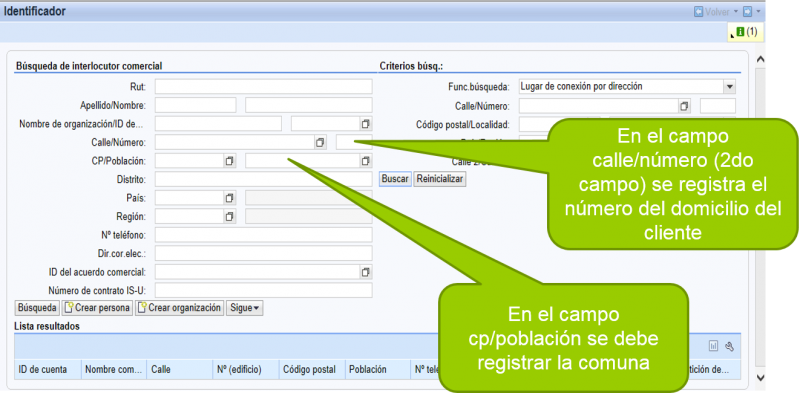The height and width of the screenshot is (393, 800).
Task: Open the results list chart icon
Action: point(713,347)
